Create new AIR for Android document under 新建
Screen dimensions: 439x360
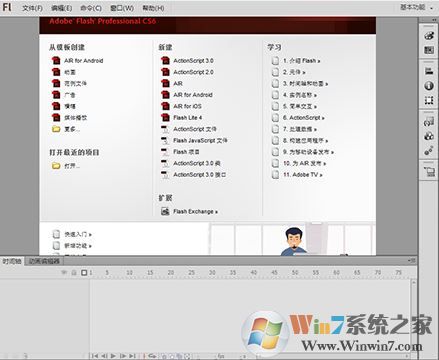[193, 95]
